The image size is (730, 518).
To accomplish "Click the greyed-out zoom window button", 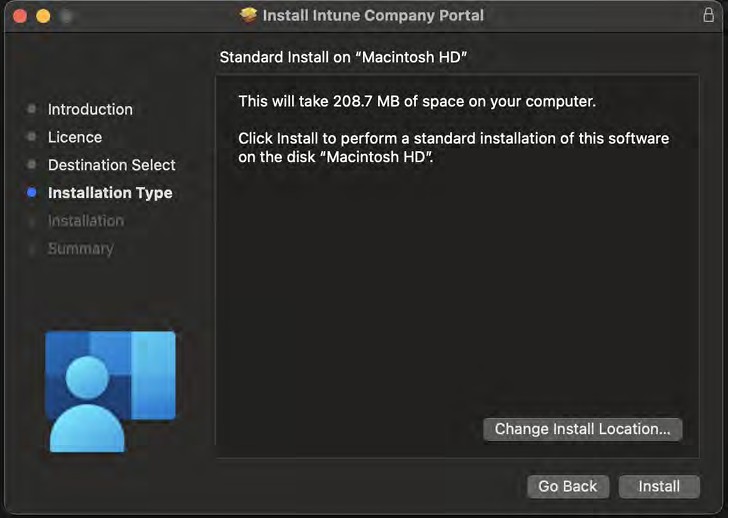I will click(x=66, y=16).
